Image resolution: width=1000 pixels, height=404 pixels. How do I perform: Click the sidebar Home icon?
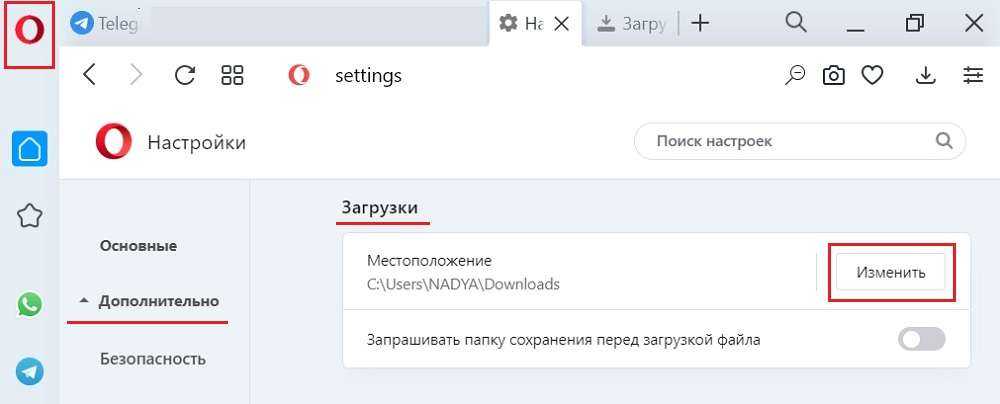point(30,150)
